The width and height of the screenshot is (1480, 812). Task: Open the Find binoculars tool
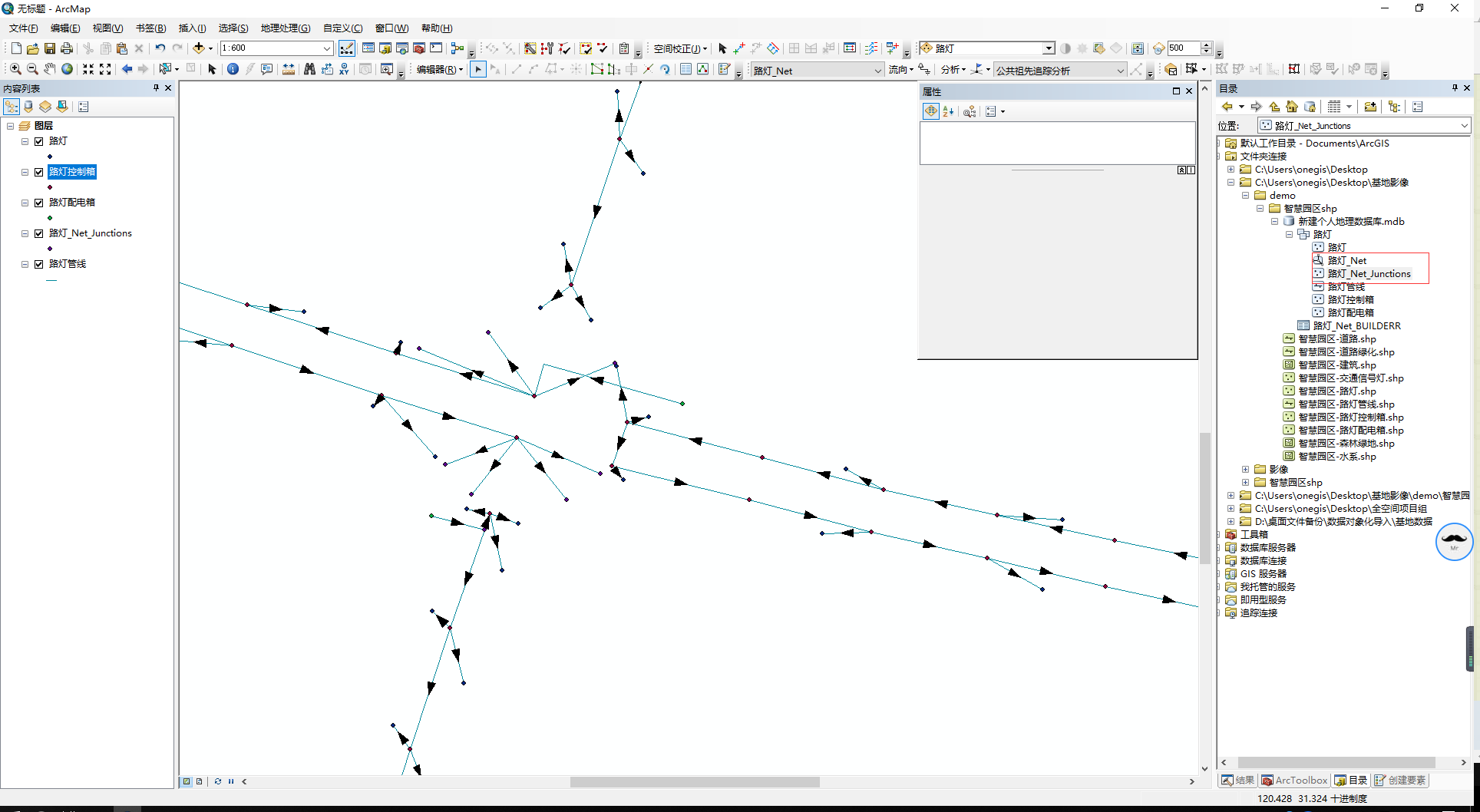pyautogui.click(x=309, y=69)
